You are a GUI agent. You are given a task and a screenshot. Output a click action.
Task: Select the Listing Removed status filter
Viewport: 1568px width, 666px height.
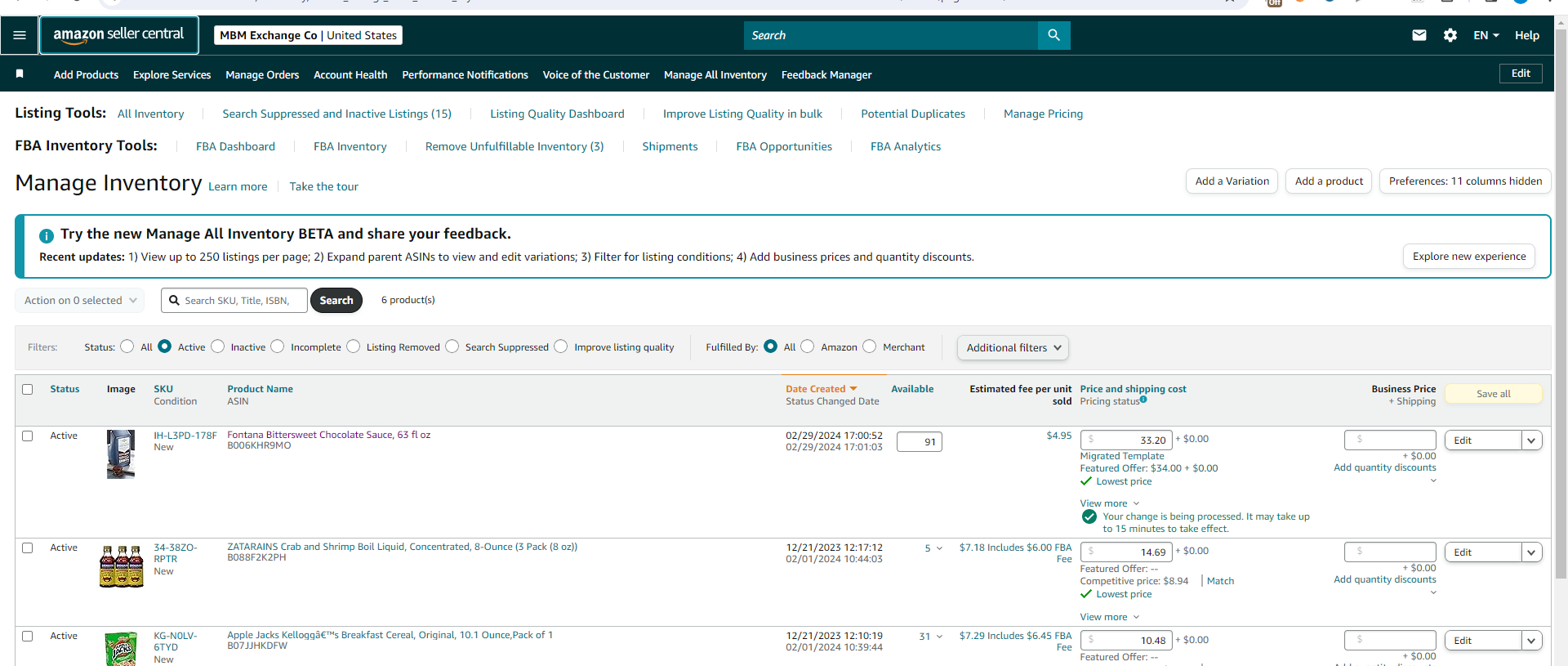(x=353, y=346)
